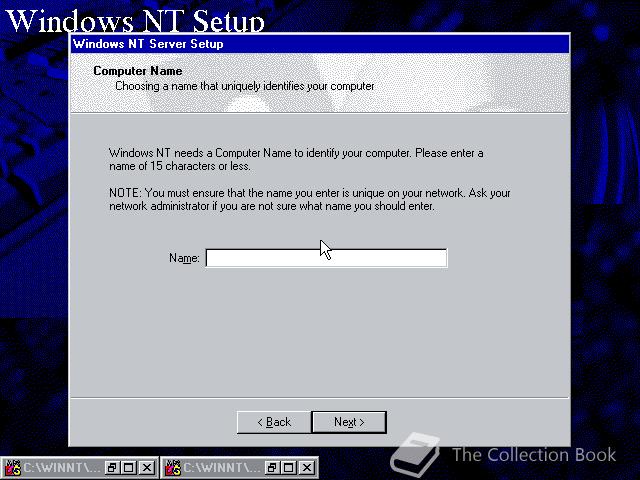
Task: Click the "Name:" field label
Action: 184,258
